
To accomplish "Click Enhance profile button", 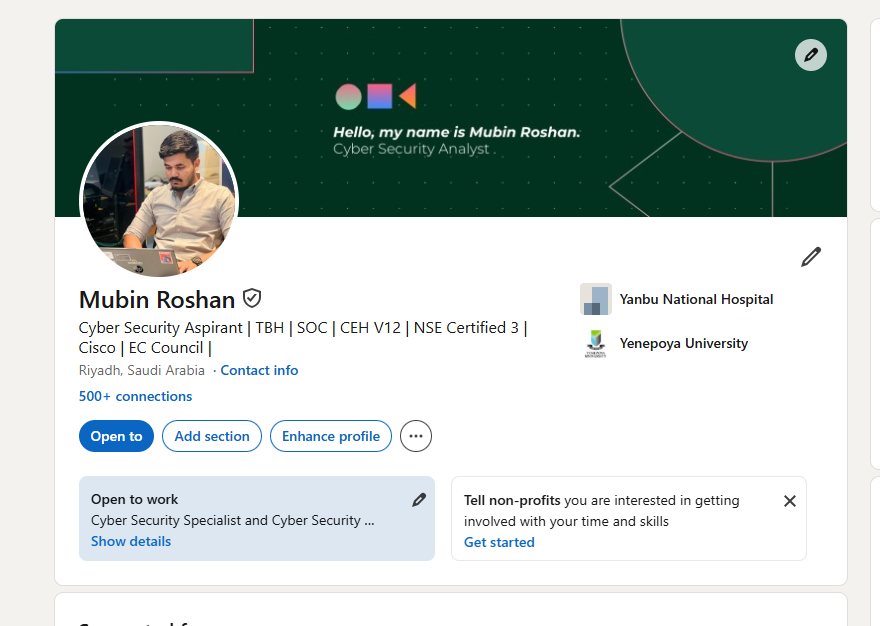I will (330, 436).
